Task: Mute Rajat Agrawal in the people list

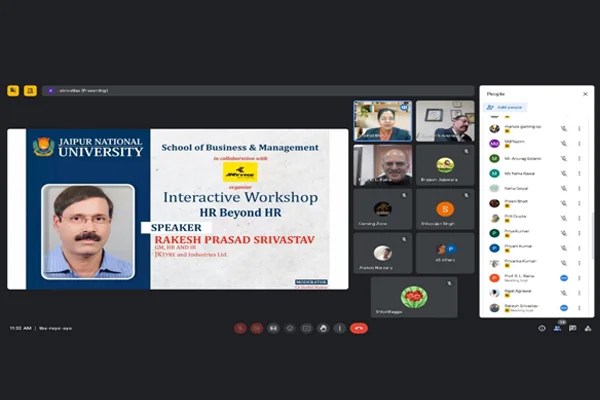Action: click(564, 293)
